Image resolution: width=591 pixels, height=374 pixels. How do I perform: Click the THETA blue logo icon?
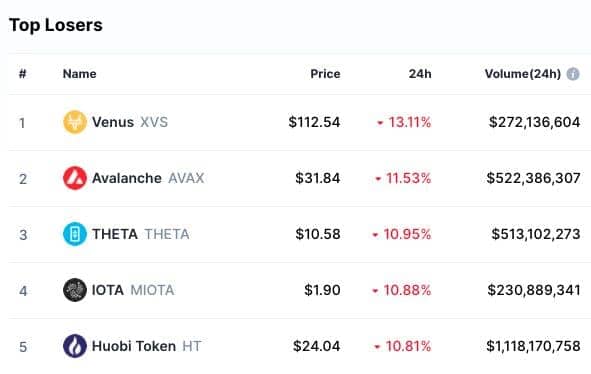tap(75, 234)
